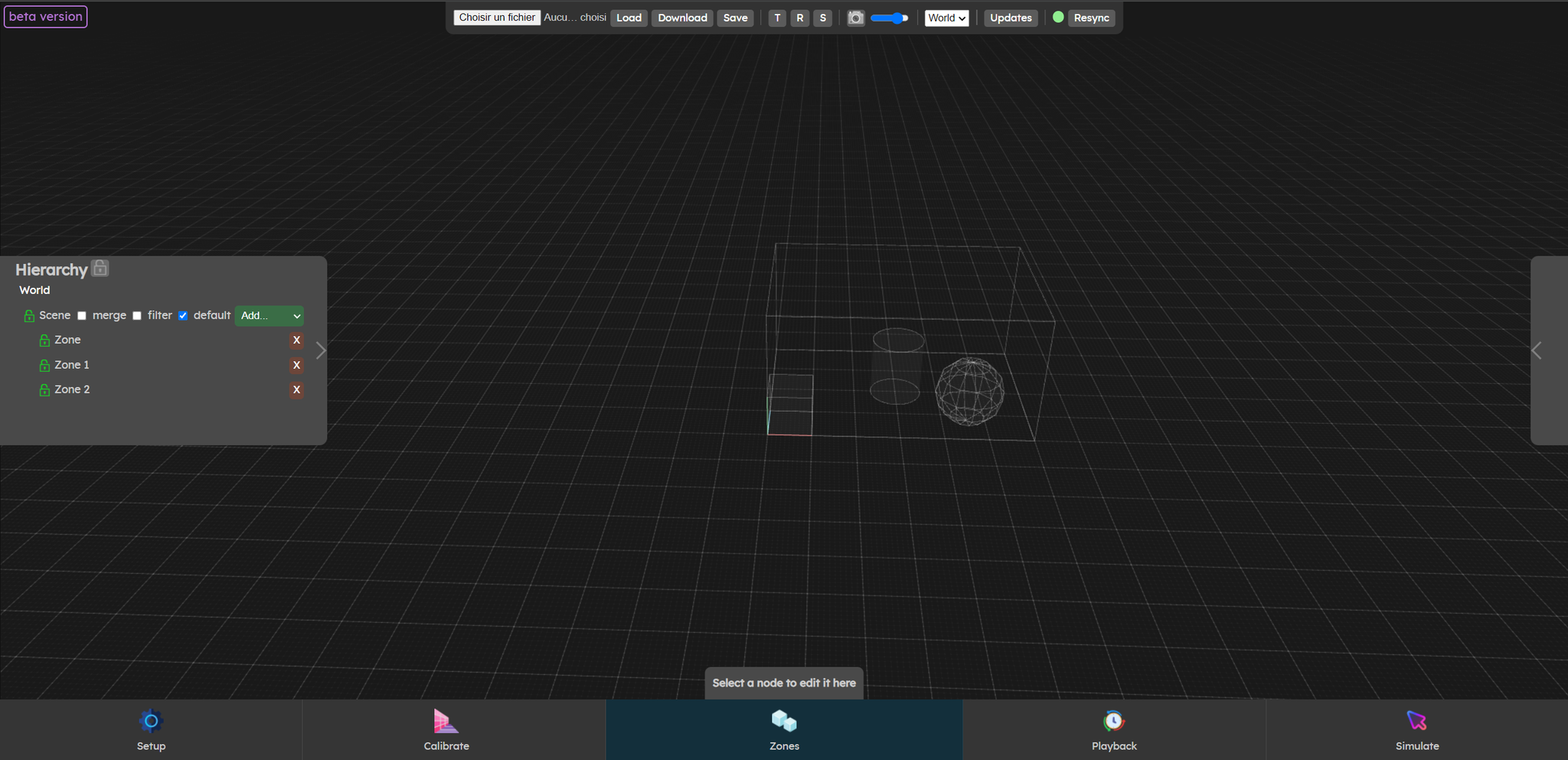Screen dimensions: 1568x760
Task: Select the S scale tool
Action: tap(822, 18)
